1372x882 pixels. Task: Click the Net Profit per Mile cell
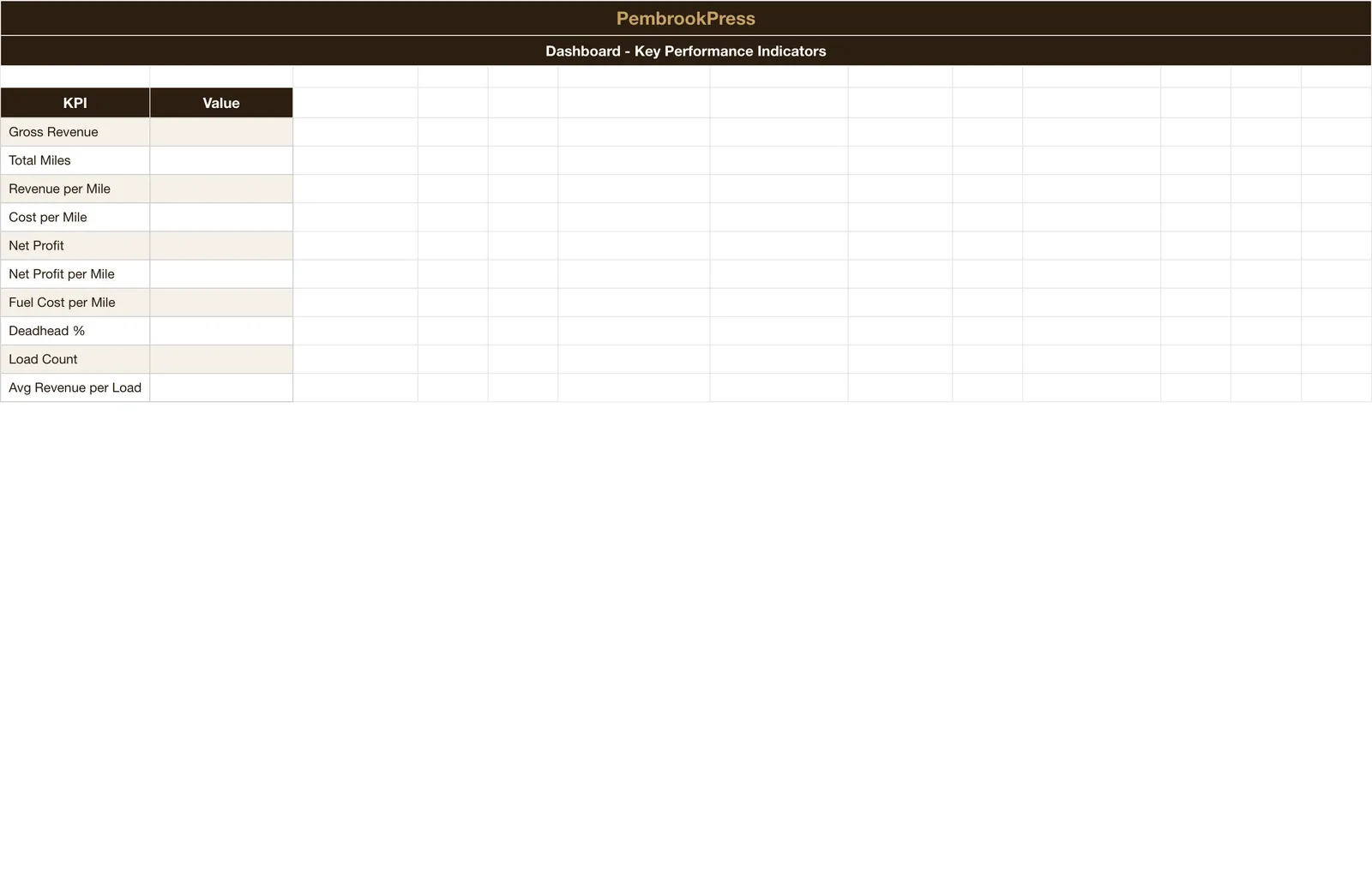75,273
